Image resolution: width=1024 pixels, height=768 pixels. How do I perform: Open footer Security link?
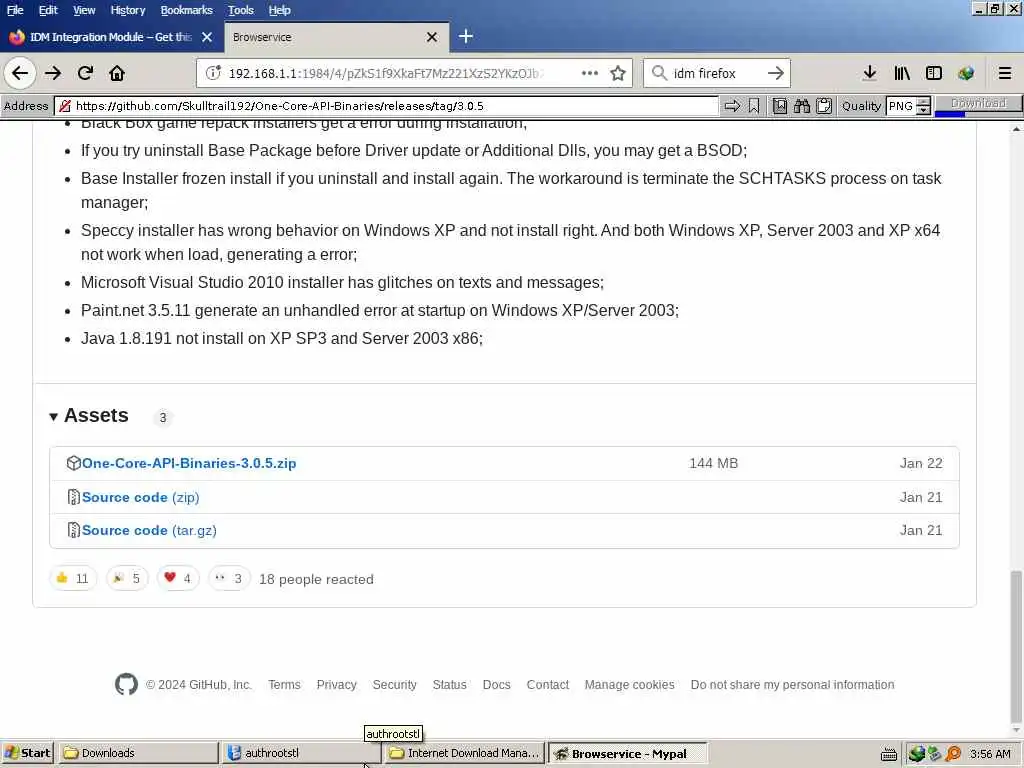(394, 684)
